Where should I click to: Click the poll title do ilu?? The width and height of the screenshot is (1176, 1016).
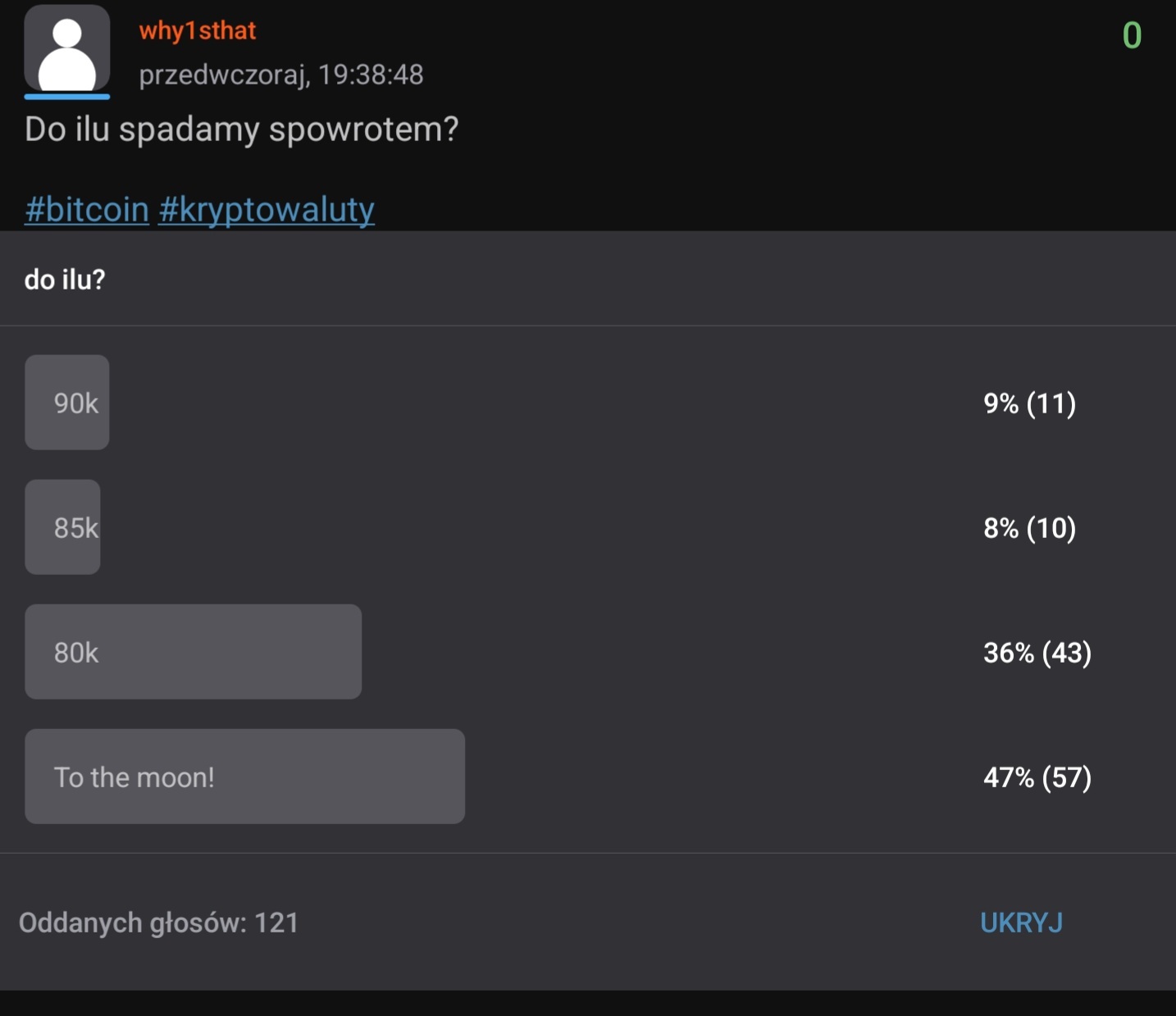[x=65, y=280]
